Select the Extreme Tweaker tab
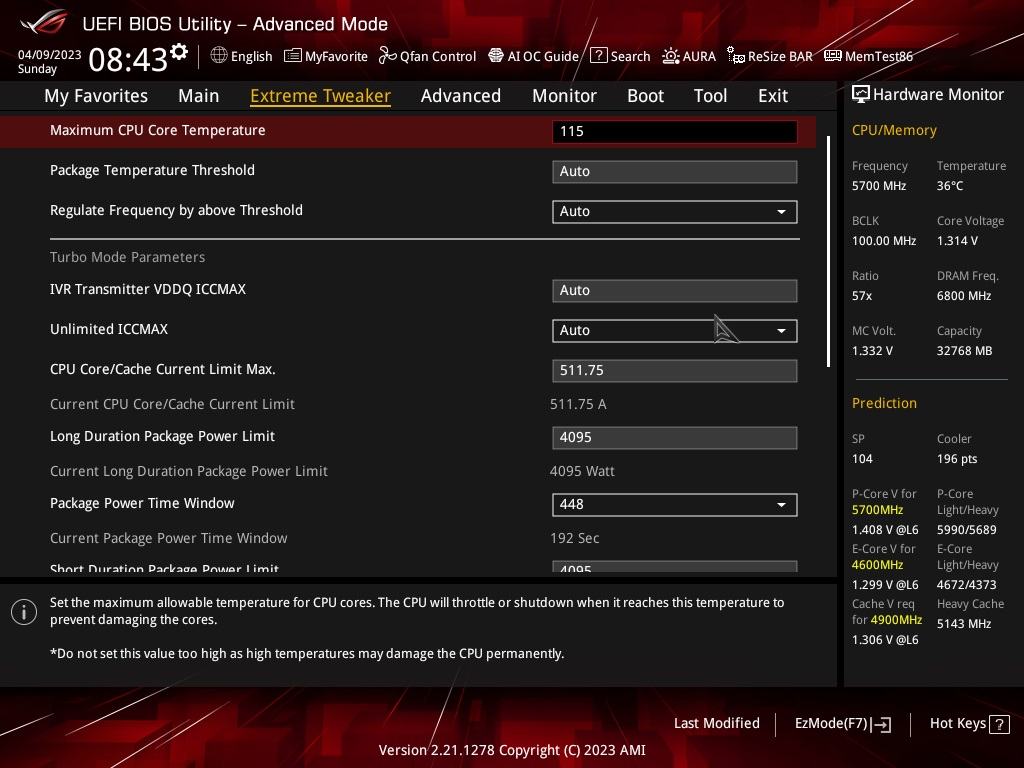 pyautogui.click(x=321, y=96)
